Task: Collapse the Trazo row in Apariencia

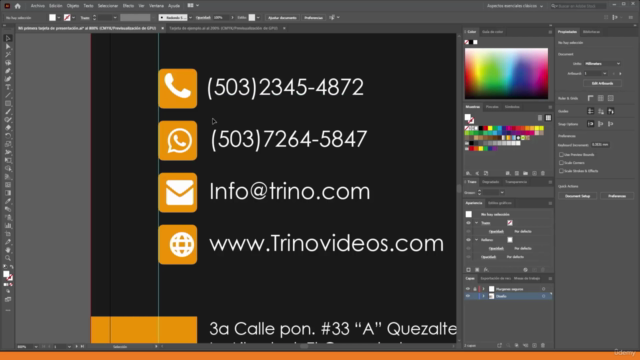Action: [476, 223]
